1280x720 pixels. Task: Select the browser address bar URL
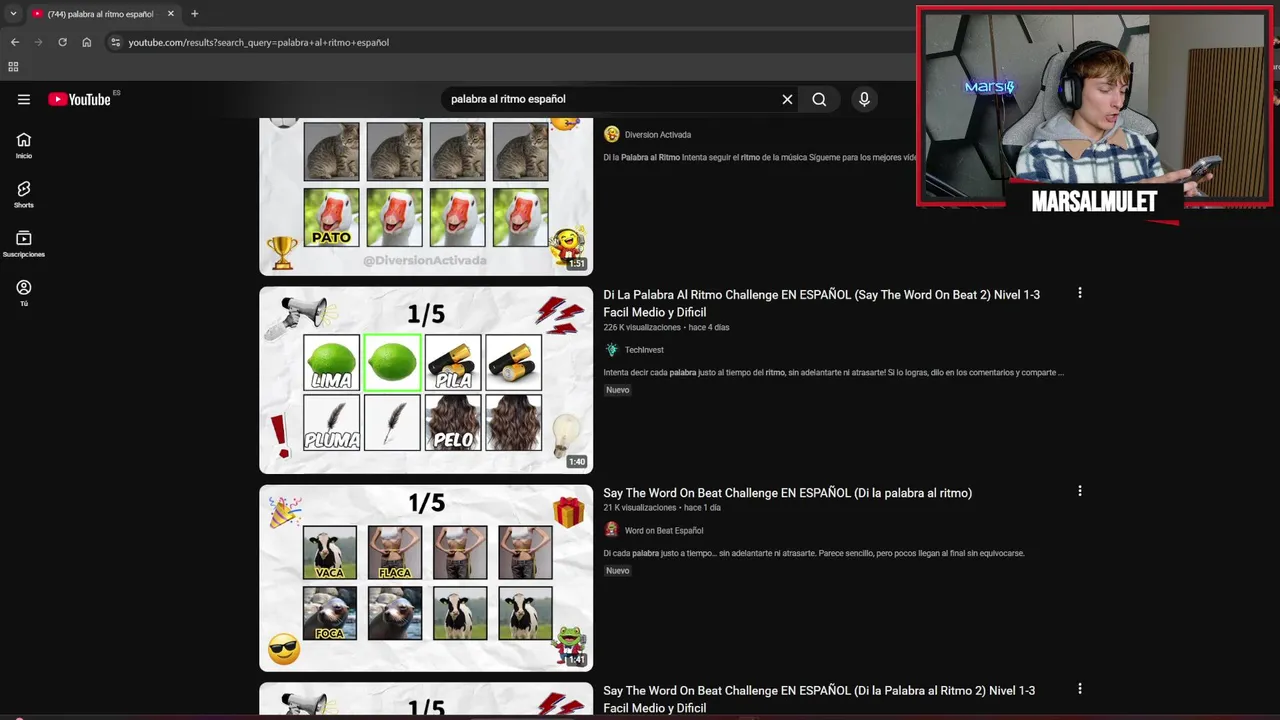[259, 42]
